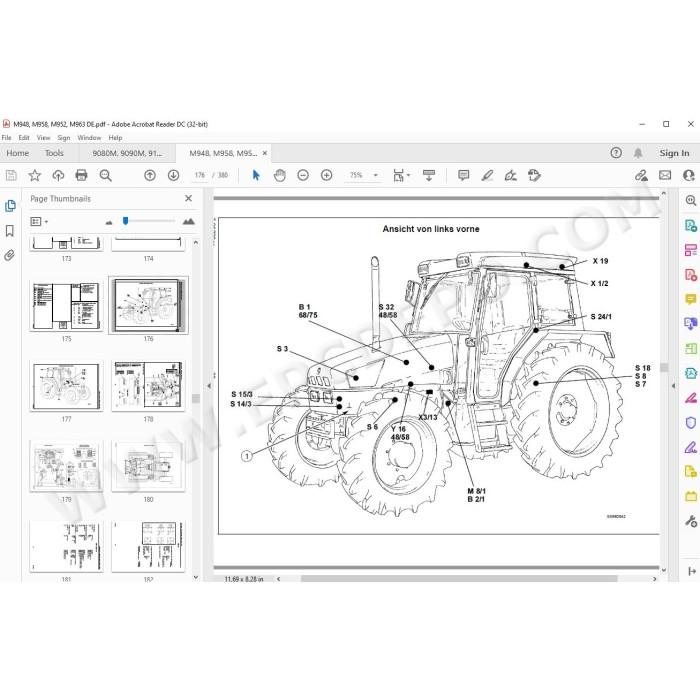Image resolution: width=700 pixels, height=700 pixels.
Task: Select page 175 thumbnail
Action: 66,306
